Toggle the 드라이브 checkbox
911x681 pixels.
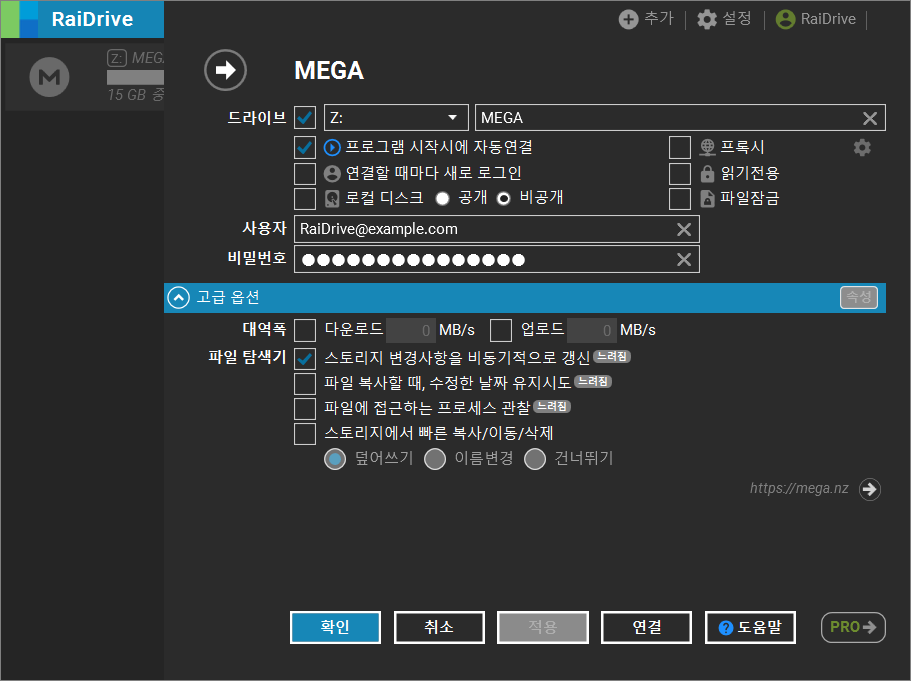click(x=305, y=117)
